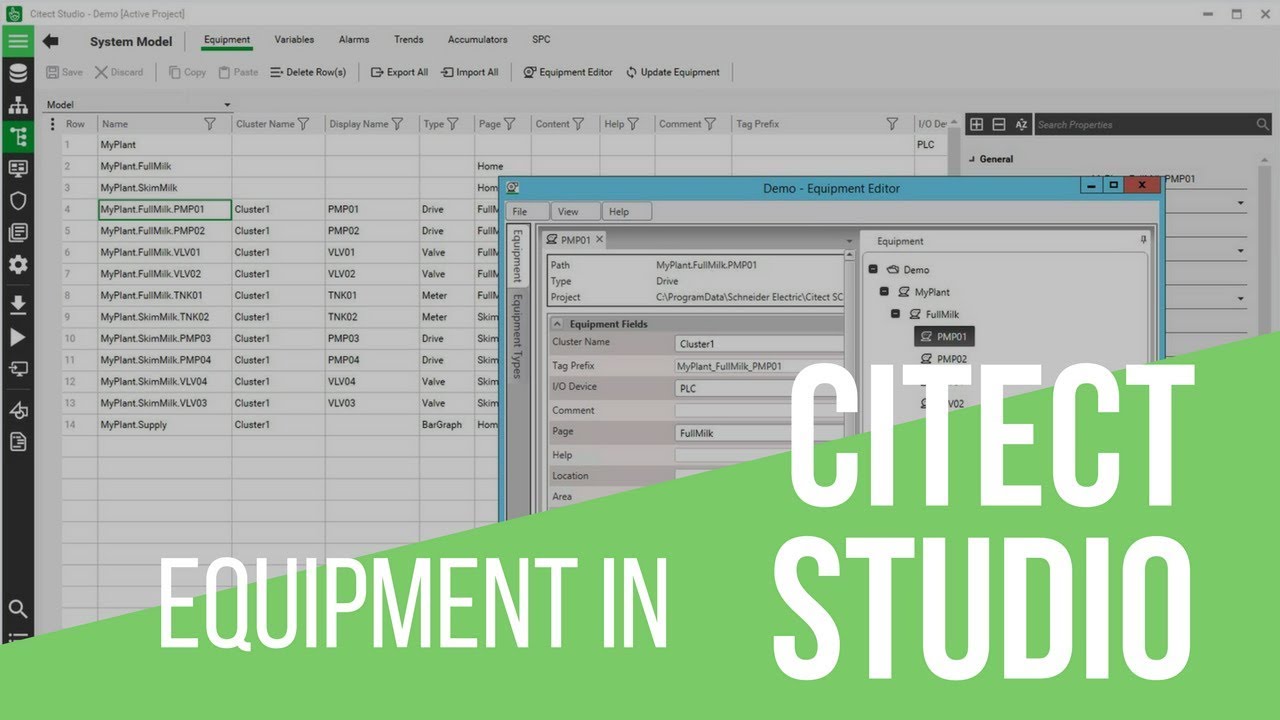Switch to the Alarms tab
The height and width of the screenshot is (720, 1280).
[x=354, y=40]
